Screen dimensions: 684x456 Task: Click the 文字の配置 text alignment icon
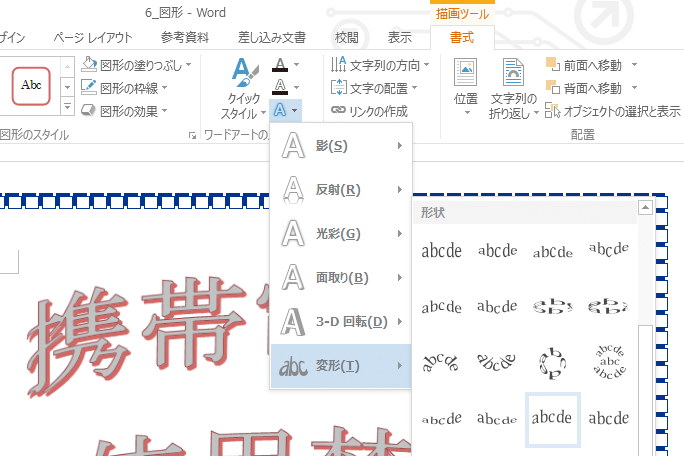coord(339,87)
